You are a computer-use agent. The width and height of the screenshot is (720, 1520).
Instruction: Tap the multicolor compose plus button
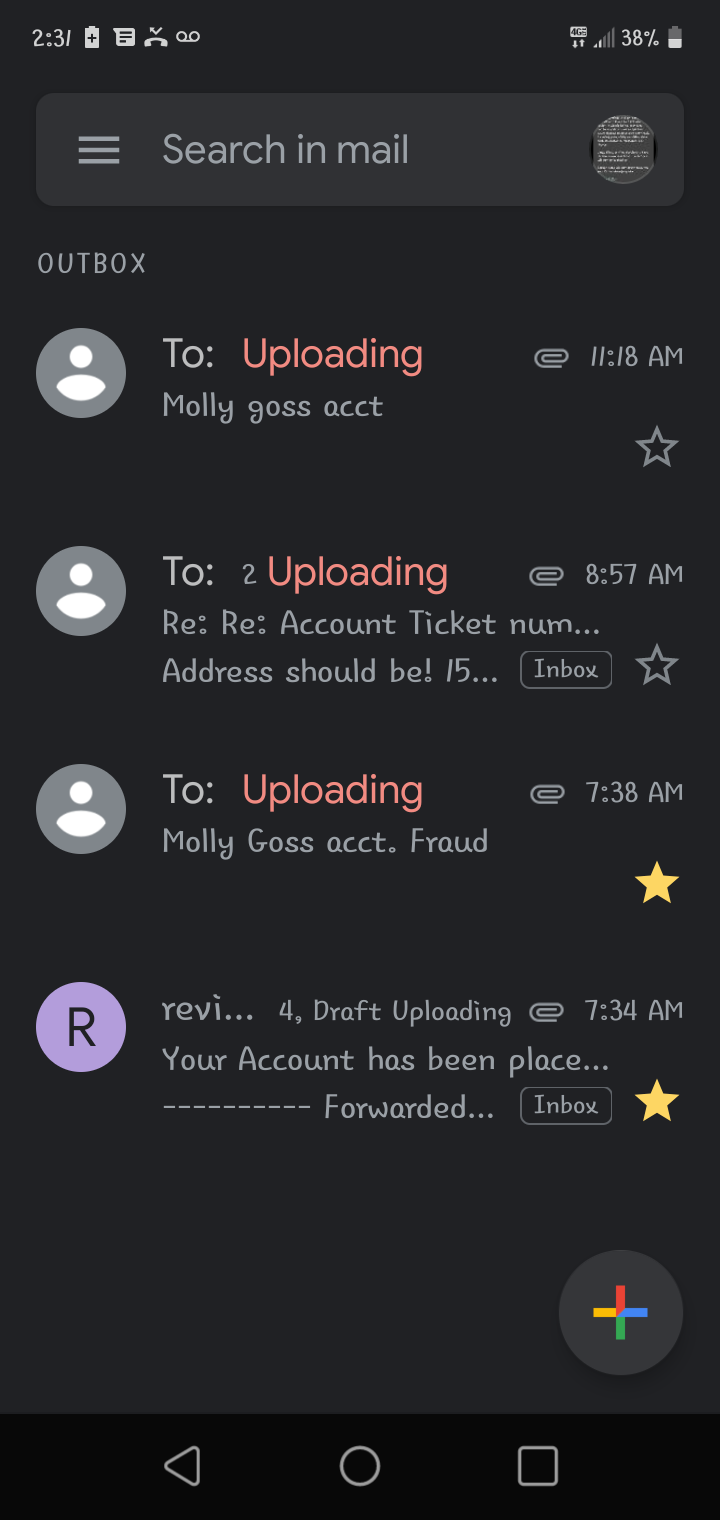(620, 1312)
